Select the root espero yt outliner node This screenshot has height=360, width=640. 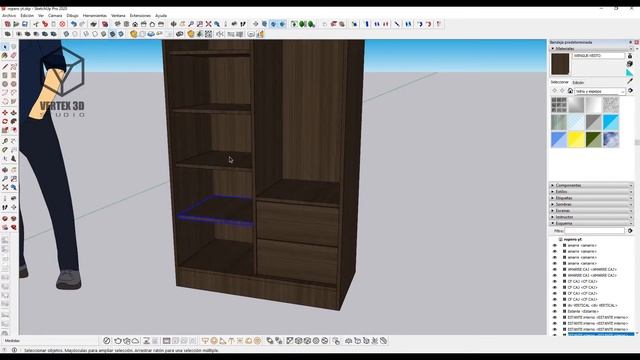[573, 240]
